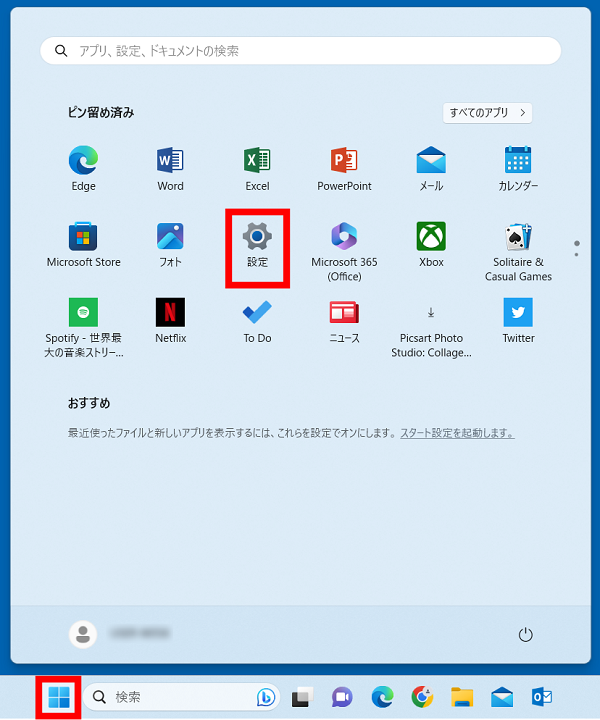Open the カレンダー app
600x720 pixels.
click(x=518, y=169)
